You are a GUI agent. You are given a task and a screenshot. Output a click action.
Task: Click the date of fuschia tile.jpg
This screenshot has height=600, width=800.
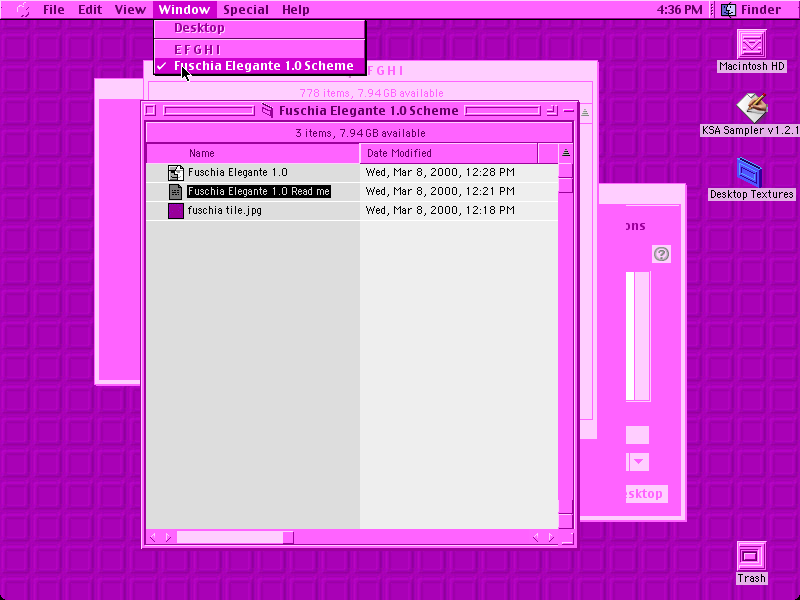pos(440,210)
